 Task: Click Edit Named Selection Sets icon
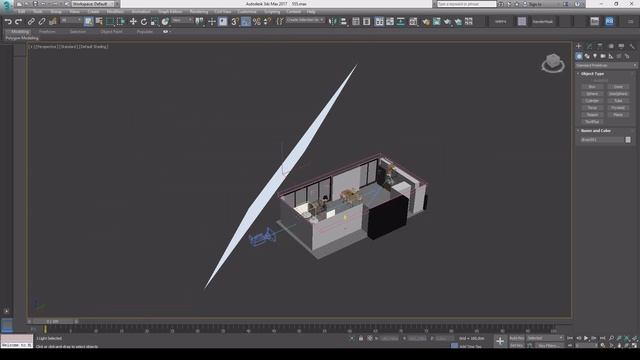point(280,22)
